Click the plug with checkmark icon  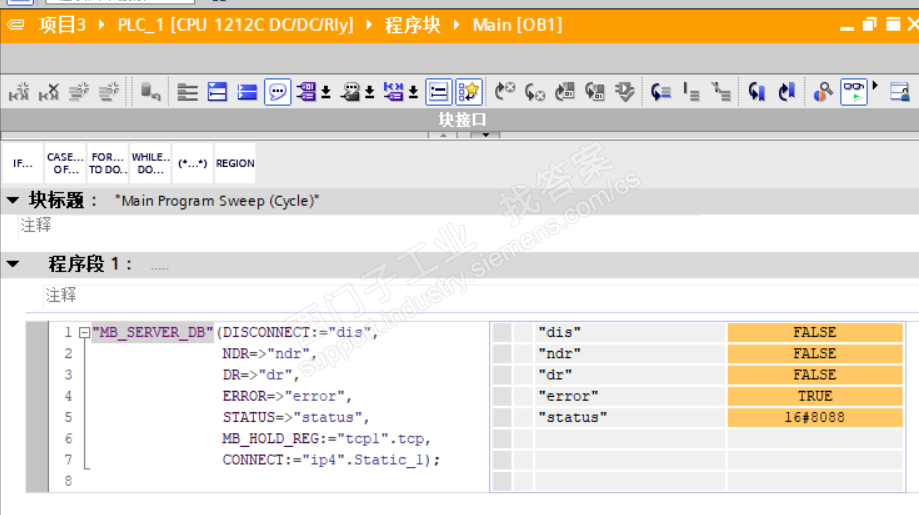(x=625, y=92)
